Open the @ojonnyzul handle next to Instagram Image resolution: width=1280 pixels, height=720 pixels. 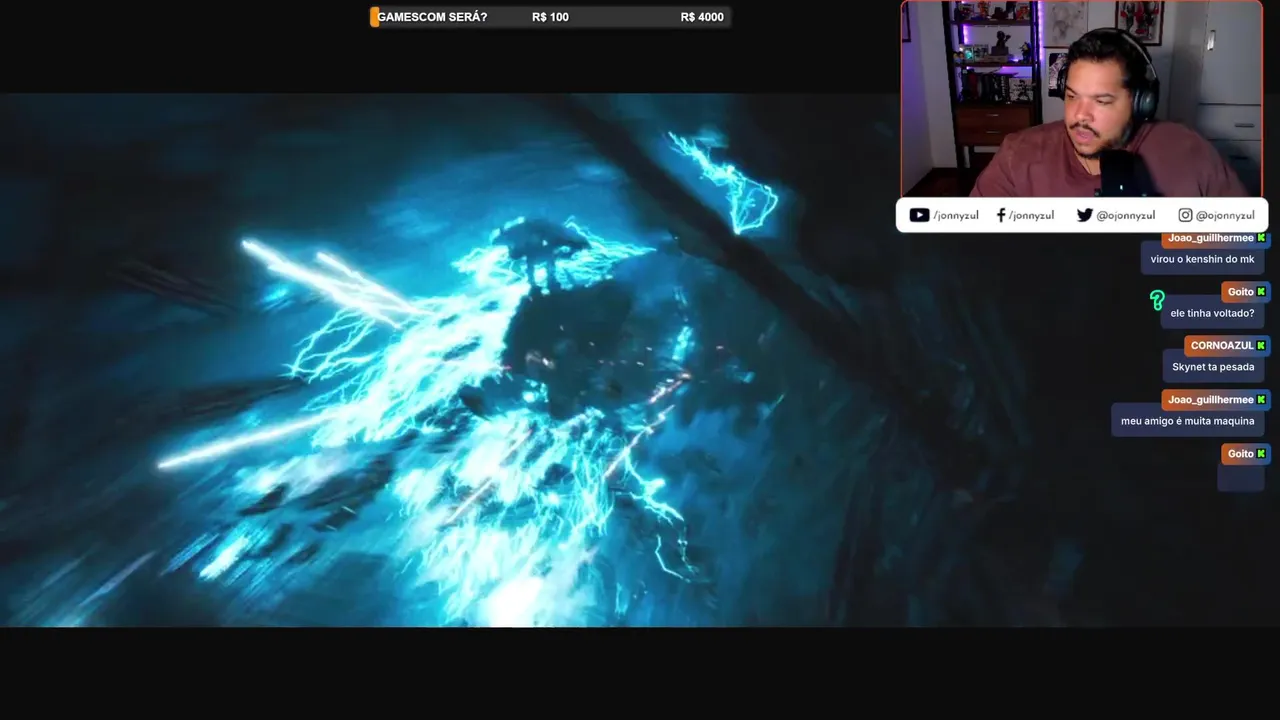coord(1225,215)
